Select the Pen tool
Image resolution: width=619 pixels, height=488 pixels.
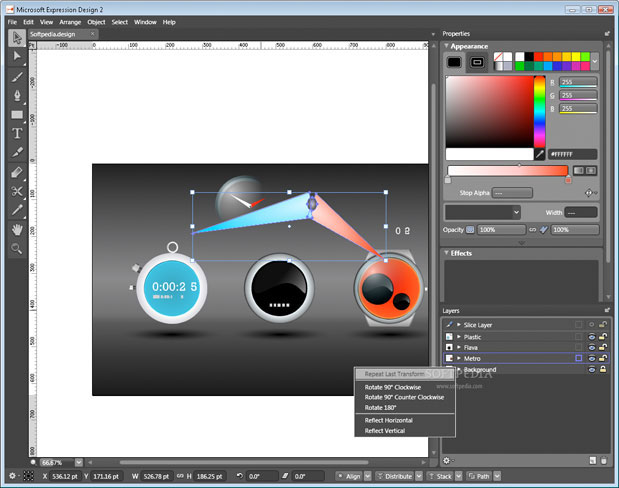pyautogui.click(x=17, y=95)
